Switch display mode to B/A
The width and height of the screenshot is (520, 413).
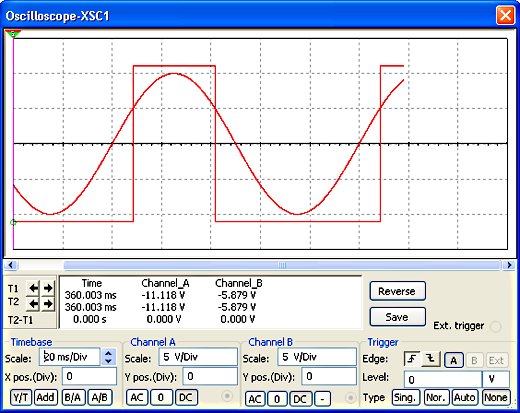point(73,398)
